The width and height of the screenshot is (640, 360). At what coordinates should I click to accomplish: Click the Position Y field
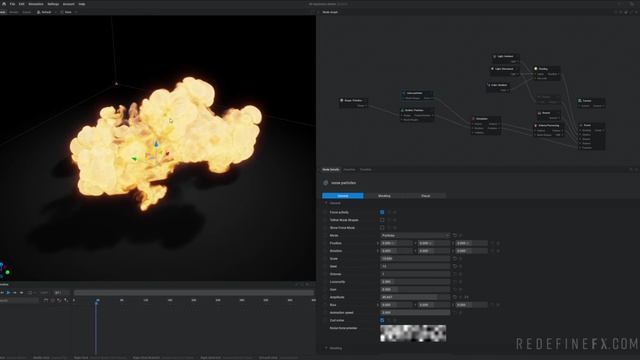click(x=434, y=243)
